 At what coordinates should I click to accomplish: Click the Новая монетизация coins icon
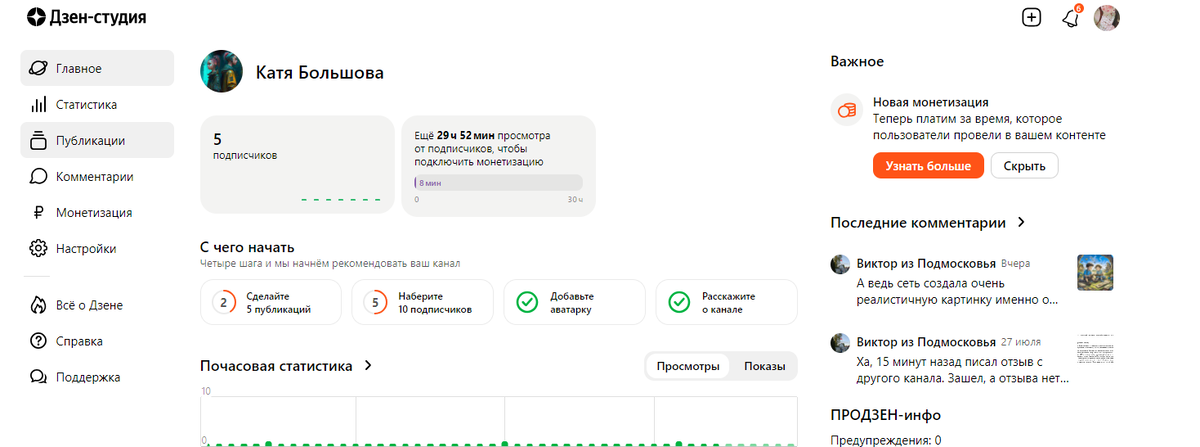[x=847, y=110]
